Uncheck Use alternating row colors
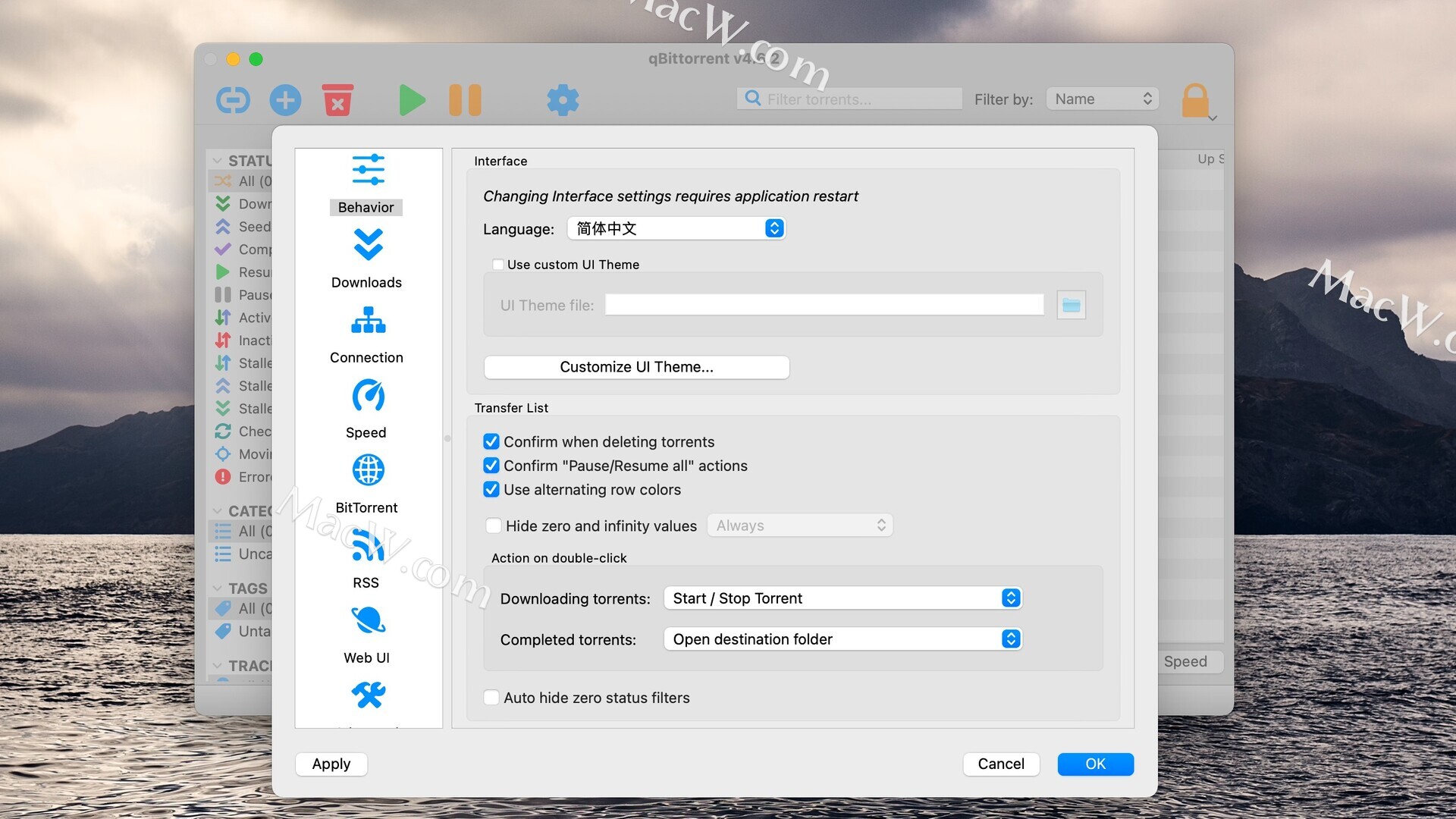Image resolution: width=1456 pixels, height=819 pixels. (491, 490)
